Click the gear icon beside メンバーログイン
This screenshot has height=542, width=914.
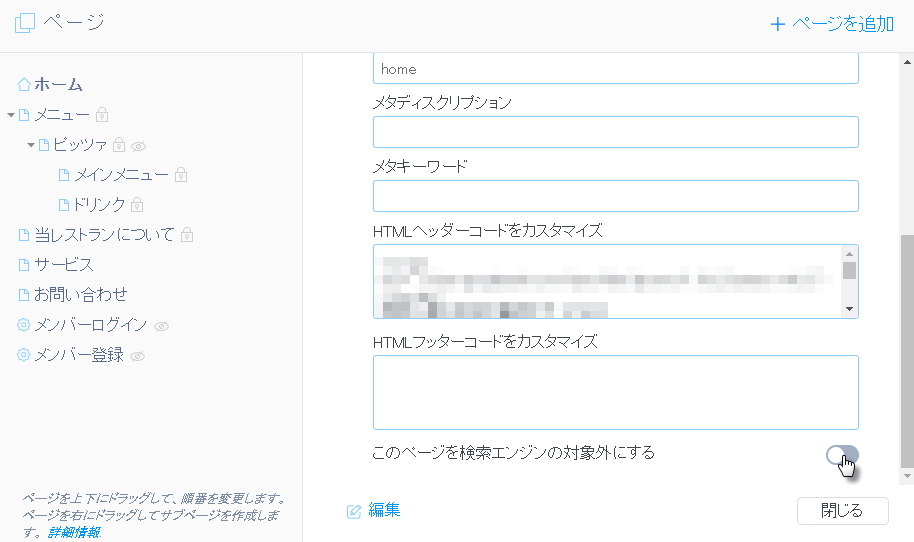click(23, 325)
